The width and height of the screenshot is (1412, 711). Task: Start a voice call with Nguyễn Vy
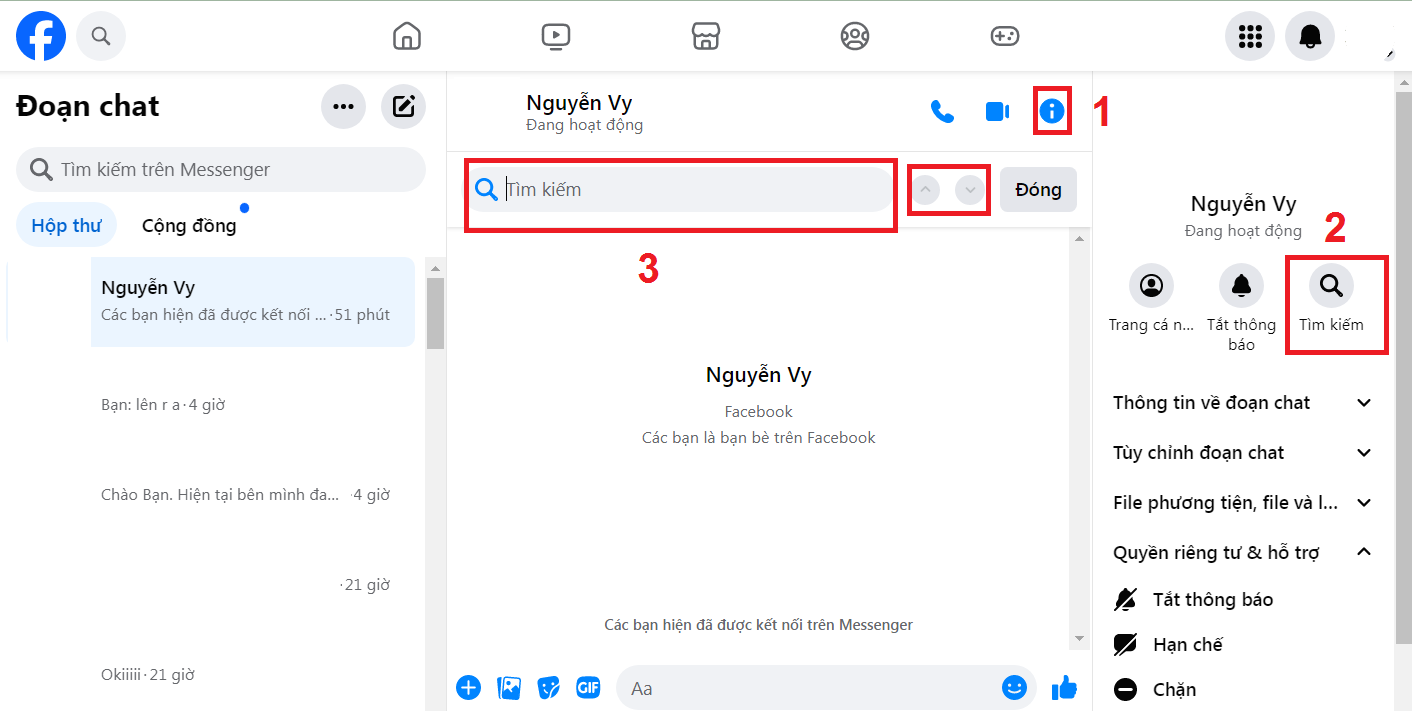click(x=942, y=111)
